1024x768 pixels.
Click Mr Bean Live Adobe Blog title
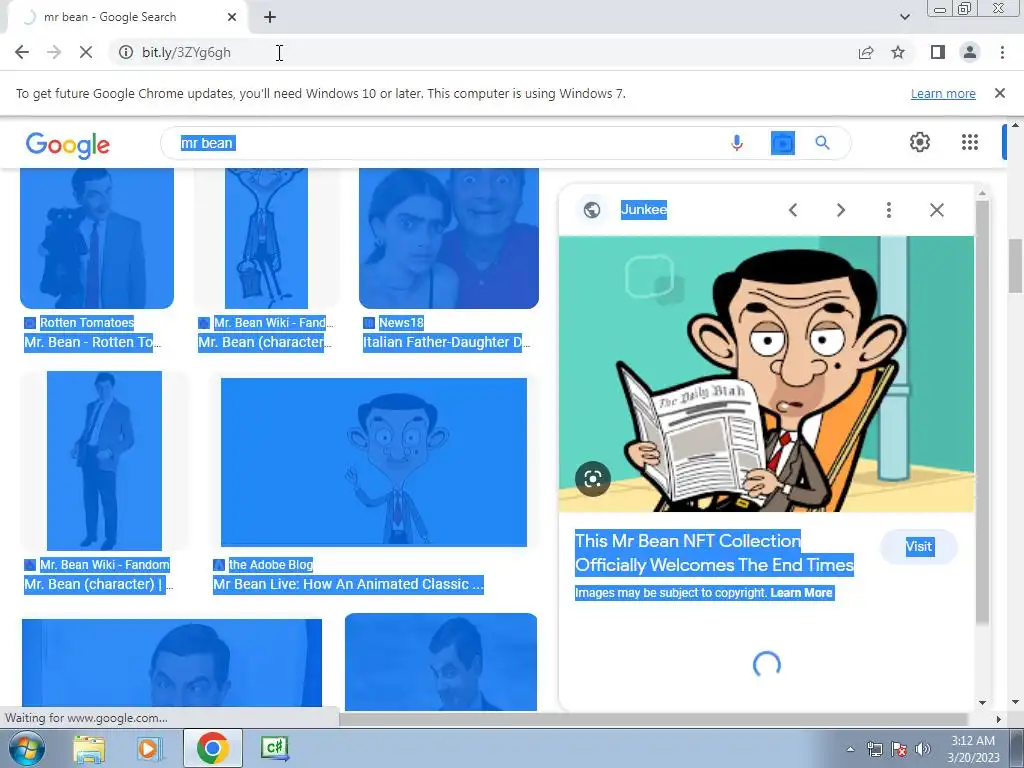pos(348,584)
